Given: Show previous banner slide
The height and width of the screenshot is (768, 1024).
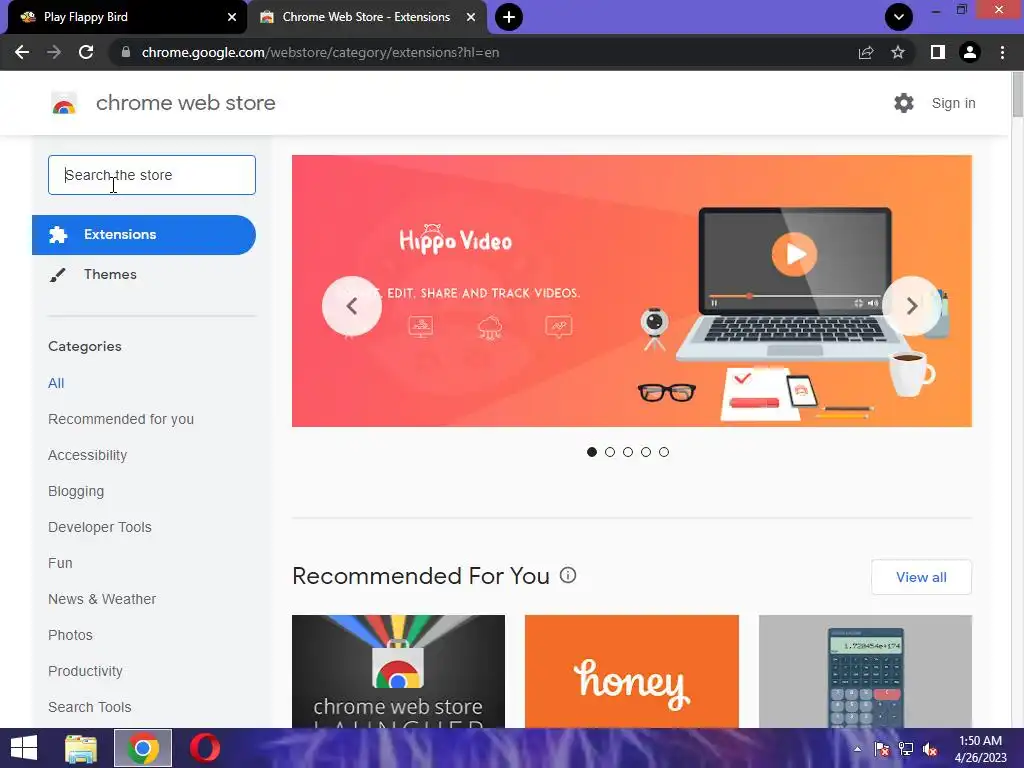Looking at the screenshot, I should coord(351,306).
